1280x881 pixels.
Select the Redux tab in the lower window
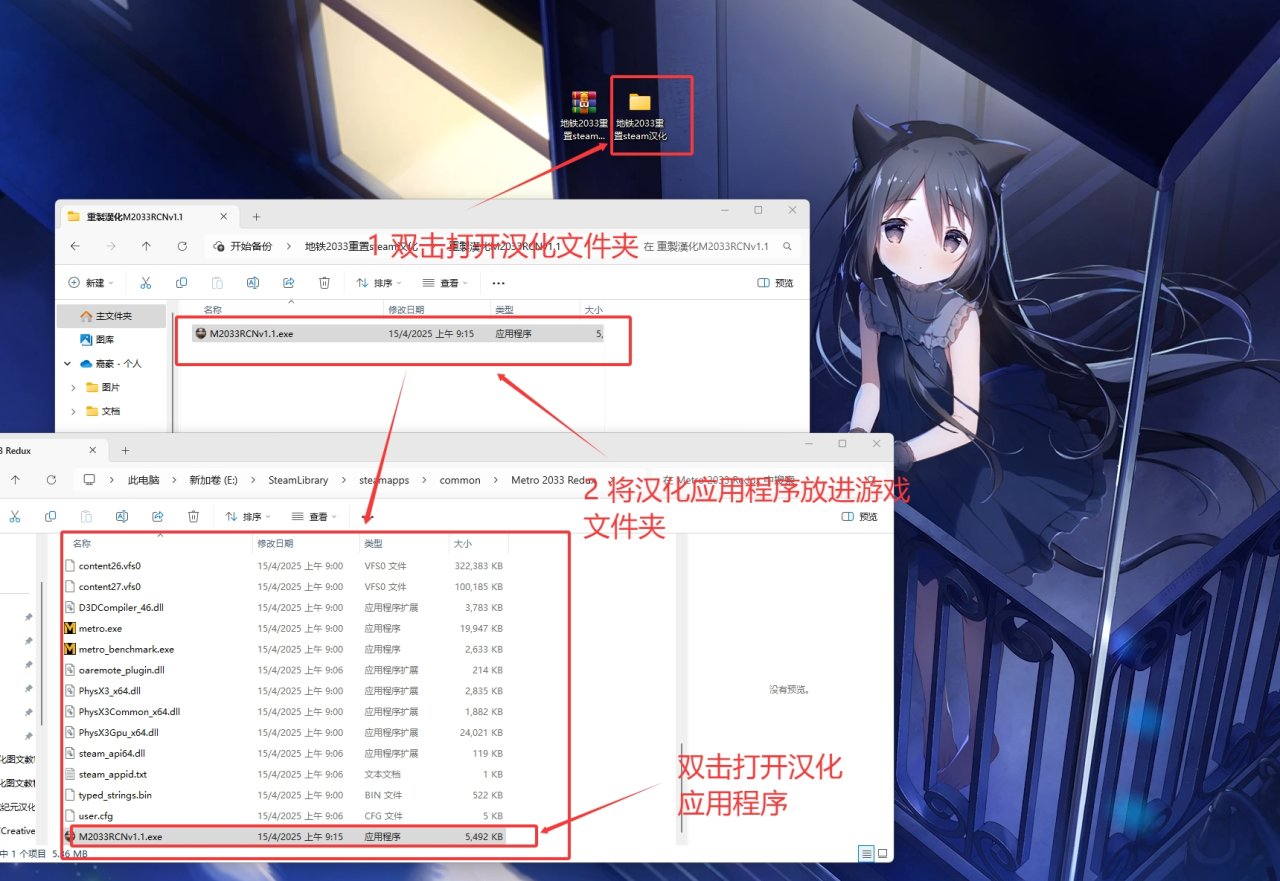pos(50,450)
